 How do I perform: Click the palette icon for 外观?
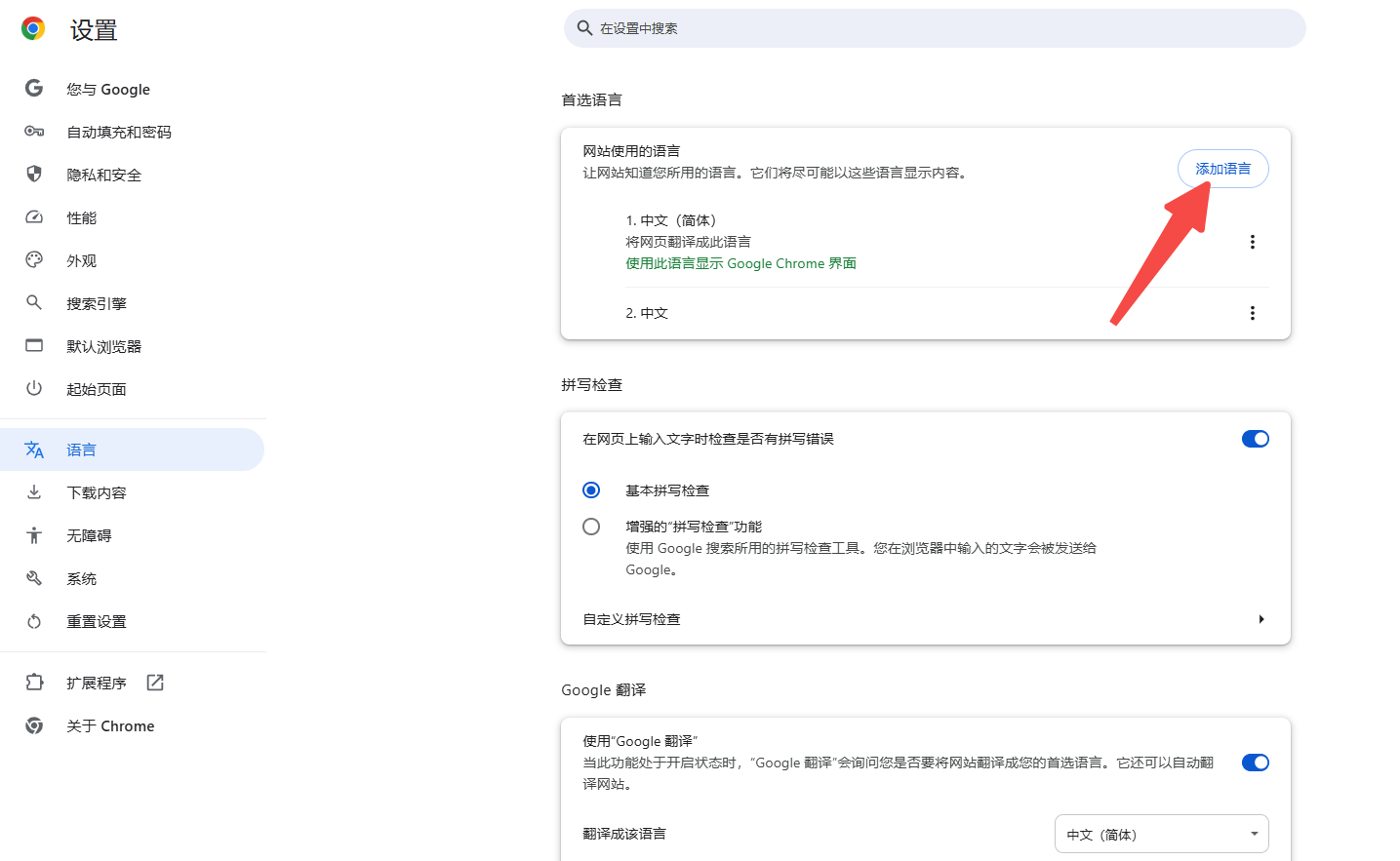click(x=34, y=260)
